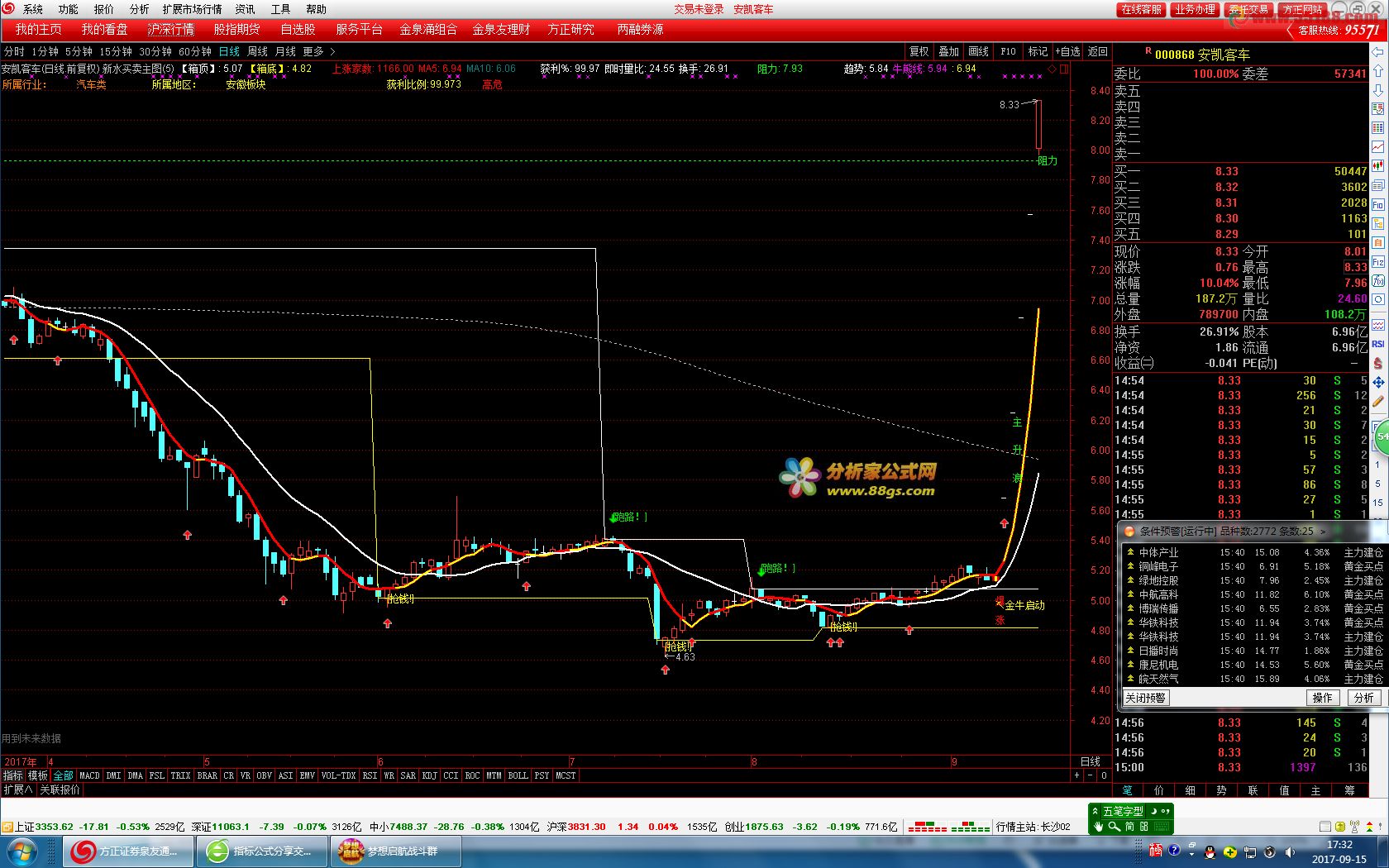Select 铜峰电子 row in alert list
This screenshot has width=1389, height=868.
(x=1254, y=566)
